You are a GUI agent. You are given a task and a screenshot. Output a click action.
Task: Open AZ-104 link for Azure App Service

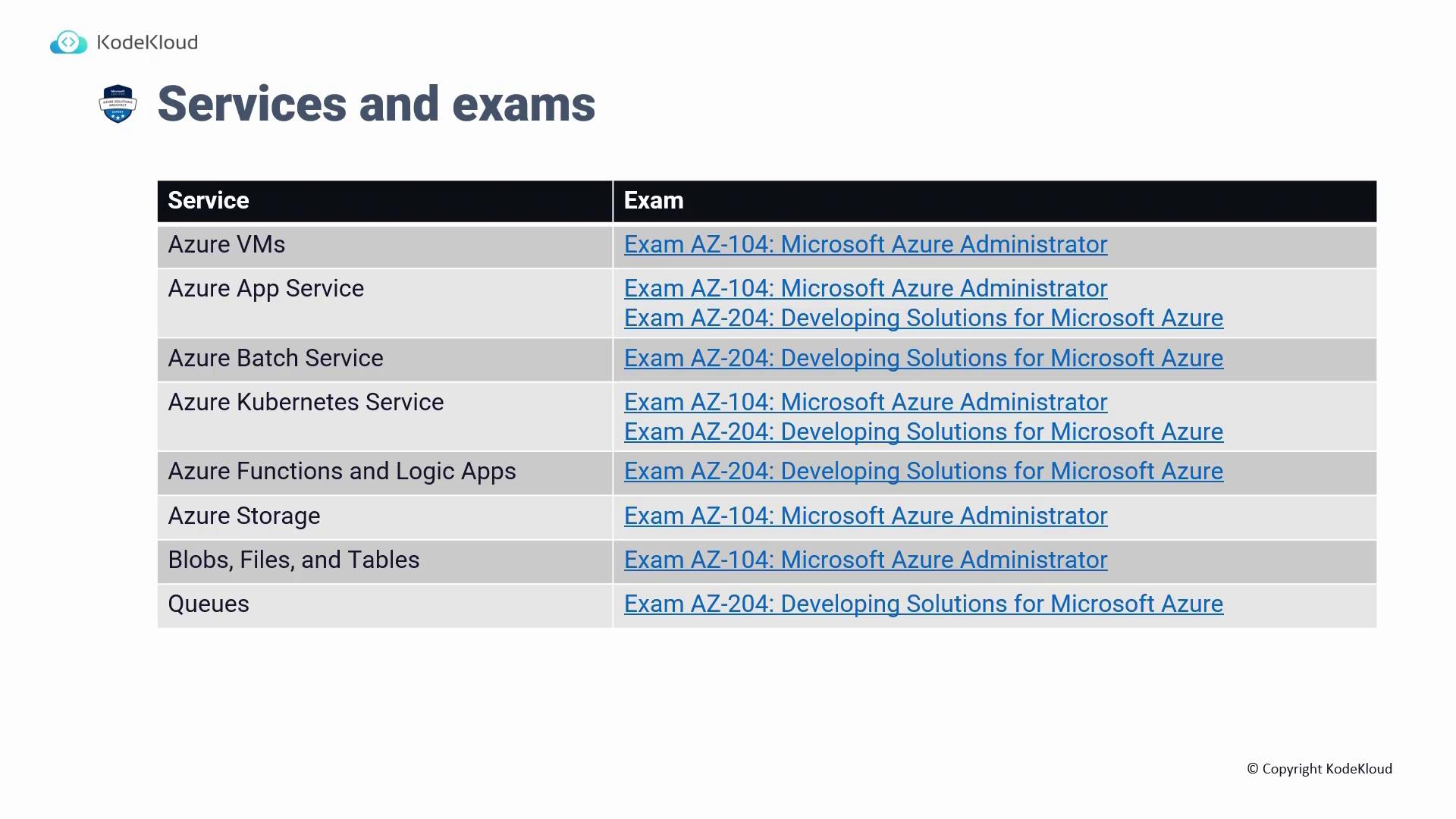(864, 288)
